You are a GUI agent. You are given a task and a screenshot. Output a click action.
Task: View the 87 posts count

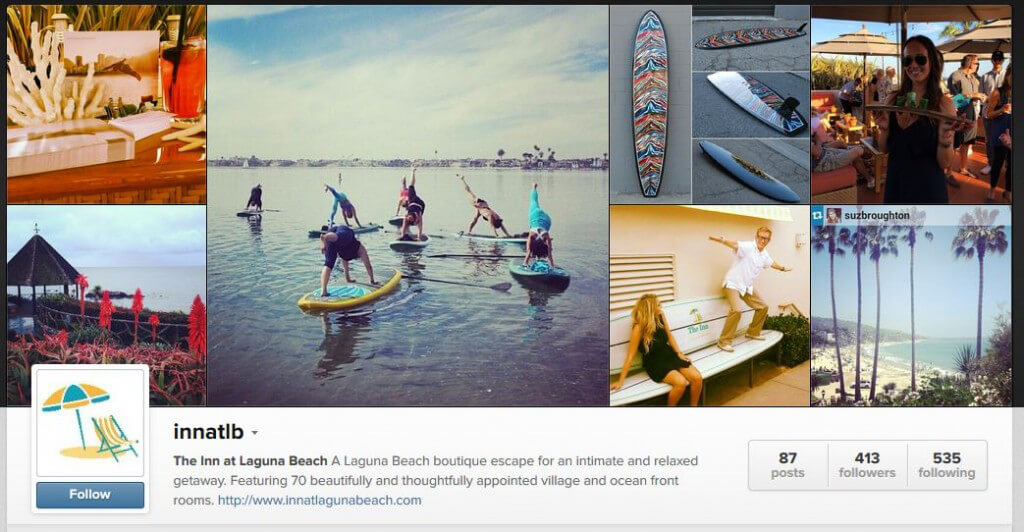788,465
